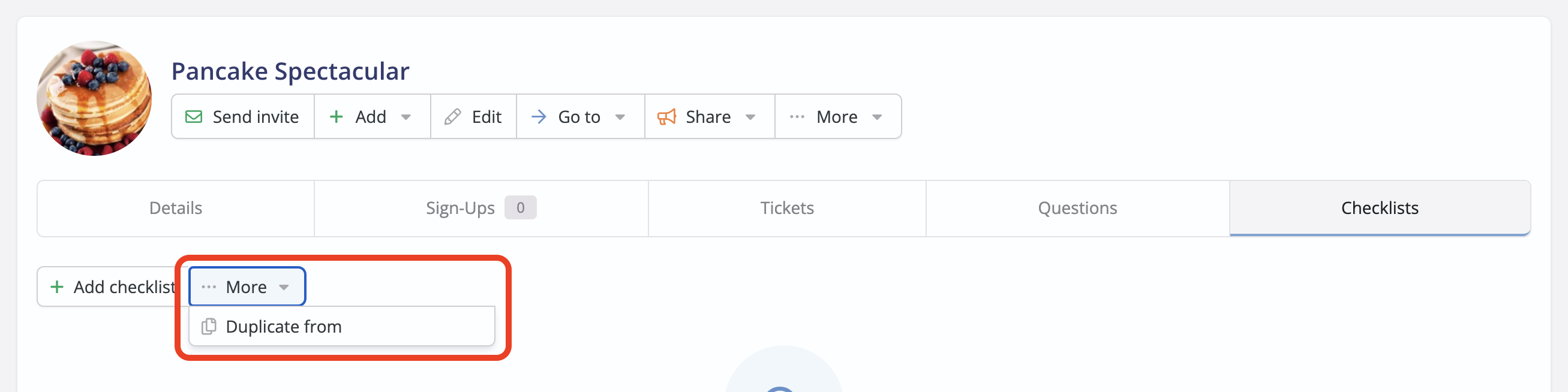The width and height of the screenshot is (1568, 392).
Task: Click the plus icon on Add checklist
Action: pyautogui.click(x=56, y=287)
